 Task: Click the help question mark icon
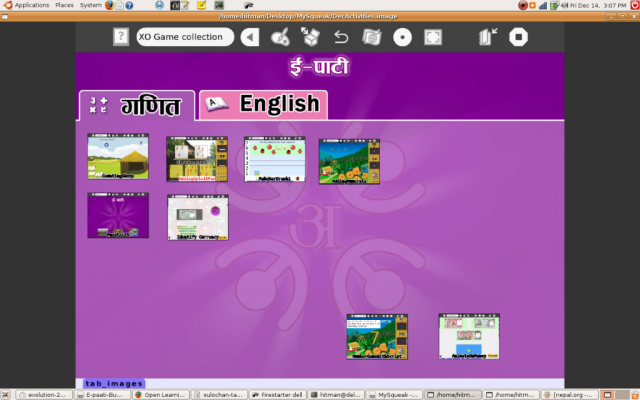[120, 37]
